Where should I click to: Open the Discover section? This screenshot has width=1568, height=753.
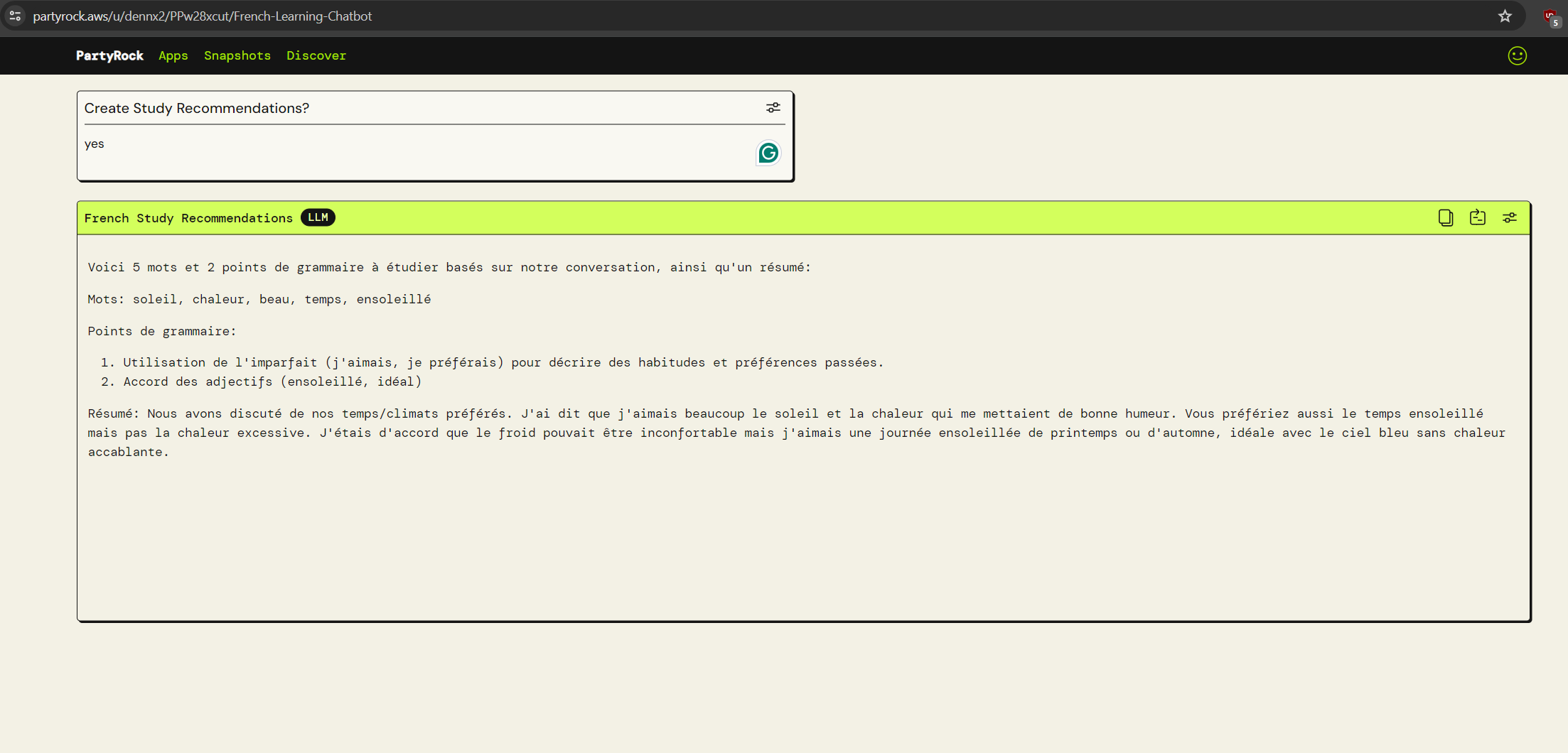tap(316, 55)
